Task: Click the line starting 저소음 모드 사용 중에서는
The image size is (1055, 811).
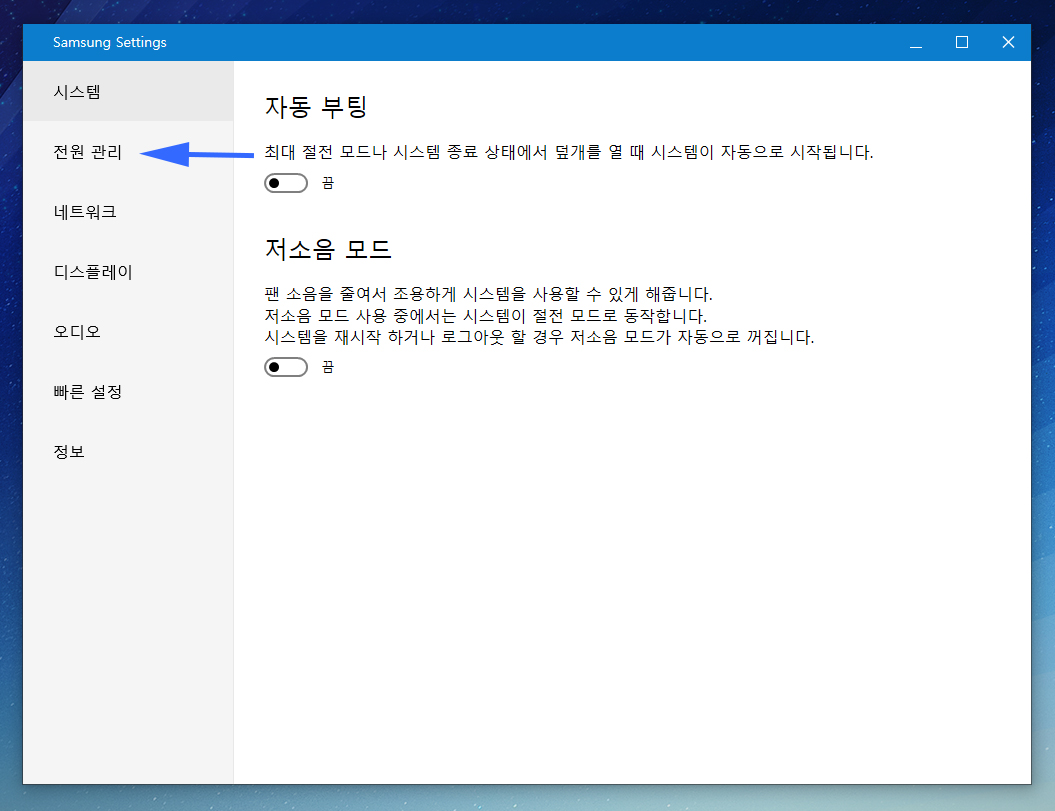Action: [x=486, y=316]
